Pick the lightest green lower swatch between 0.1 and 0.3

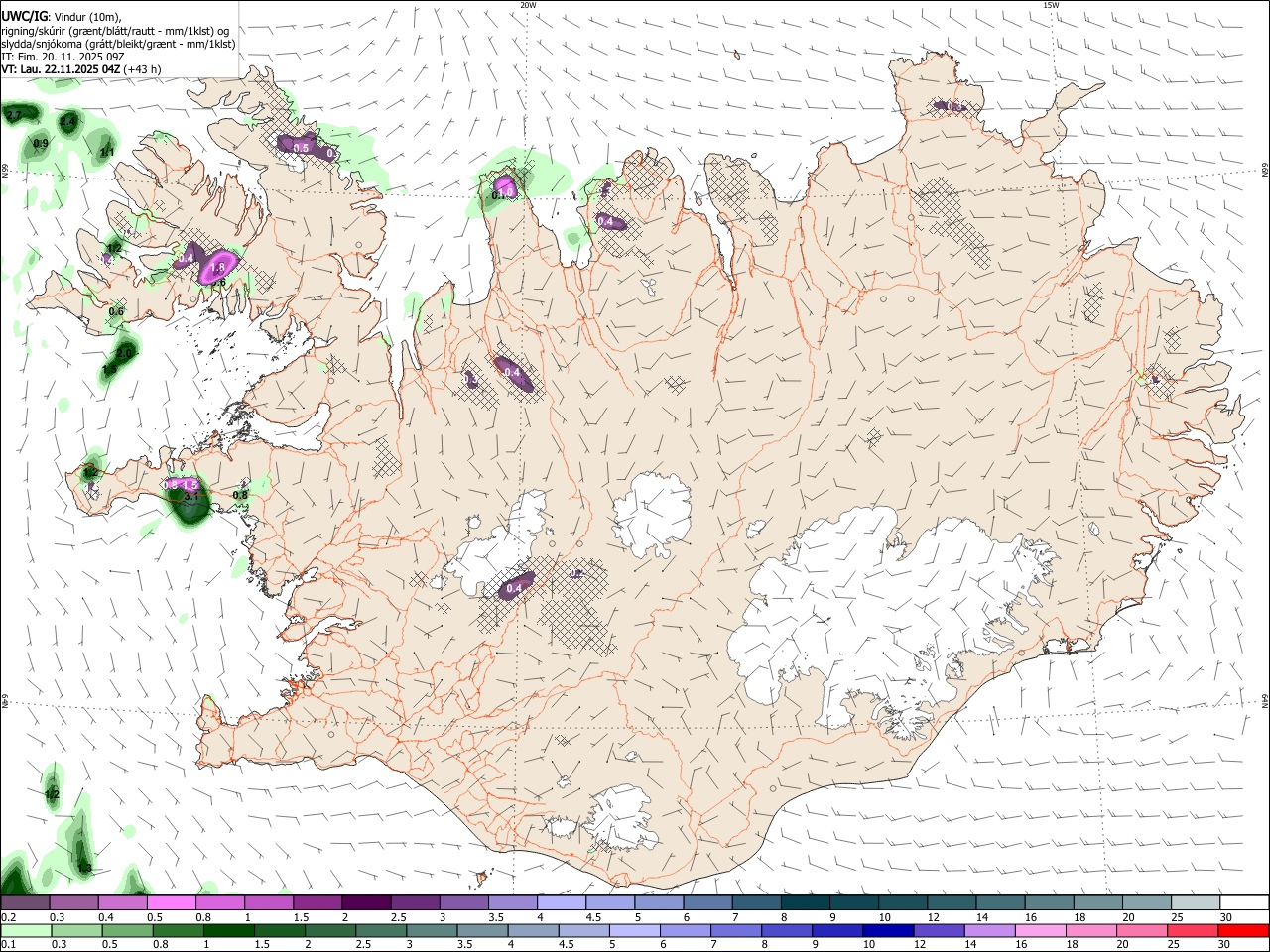26,931
